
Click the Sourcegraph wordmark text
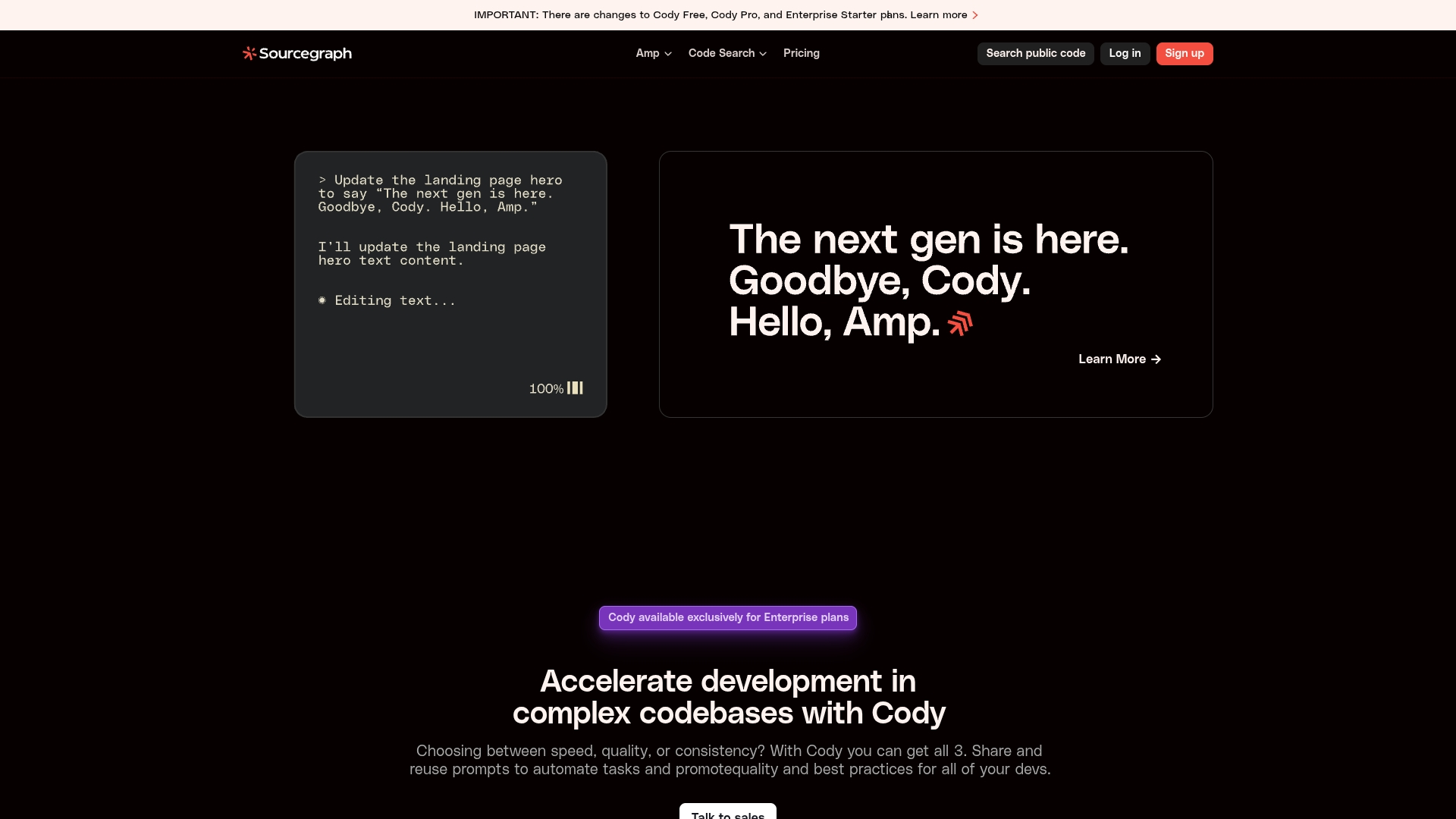(x=306, y=53)
